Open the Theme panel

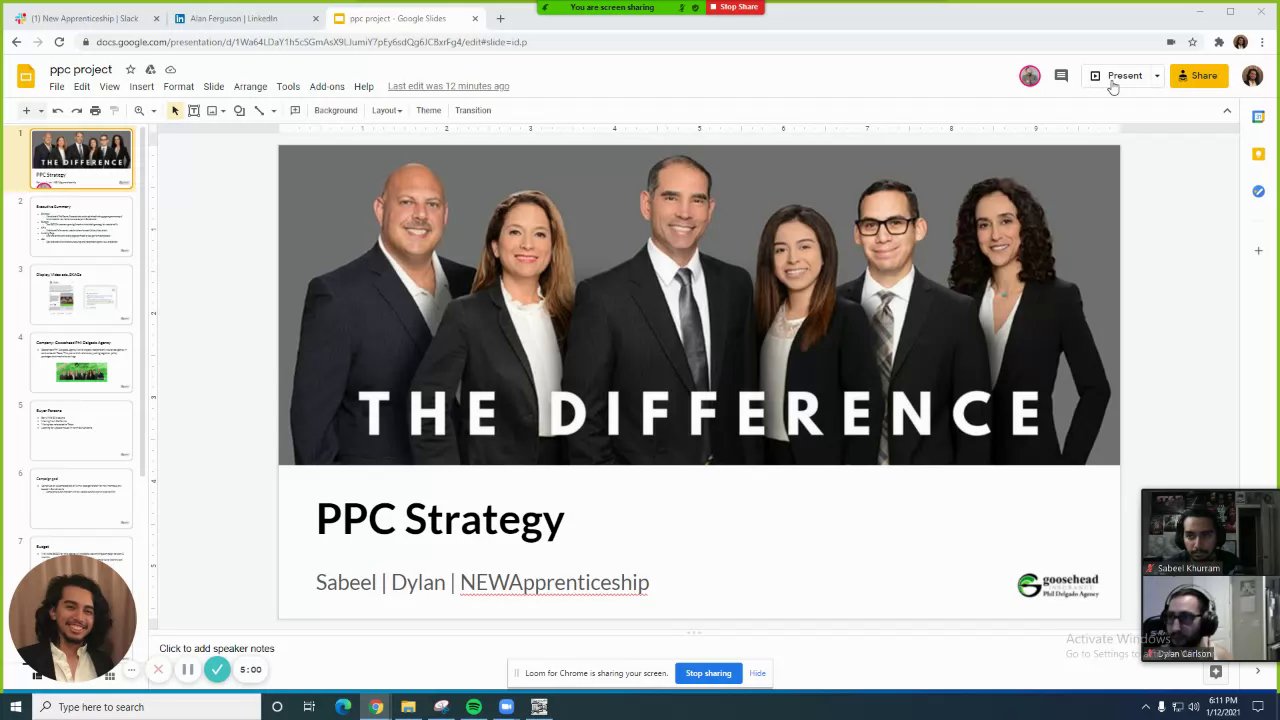[428, 110]
